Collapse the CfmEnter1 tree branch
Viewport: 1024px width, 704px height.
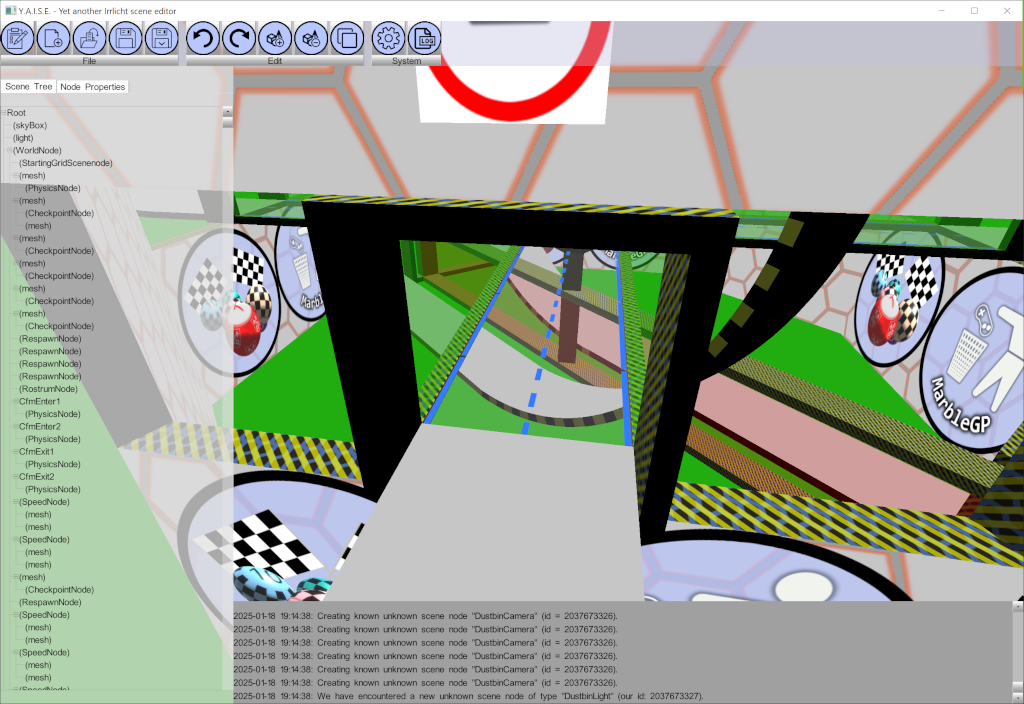[x=16, y=401]
